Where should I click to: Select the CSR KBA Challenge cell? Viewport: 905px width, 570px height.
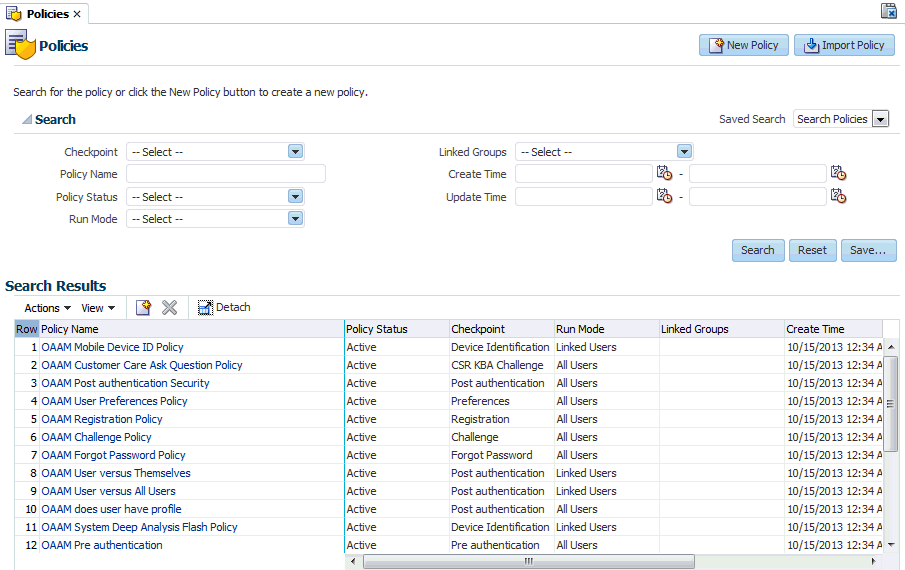(x=502, y=365)
